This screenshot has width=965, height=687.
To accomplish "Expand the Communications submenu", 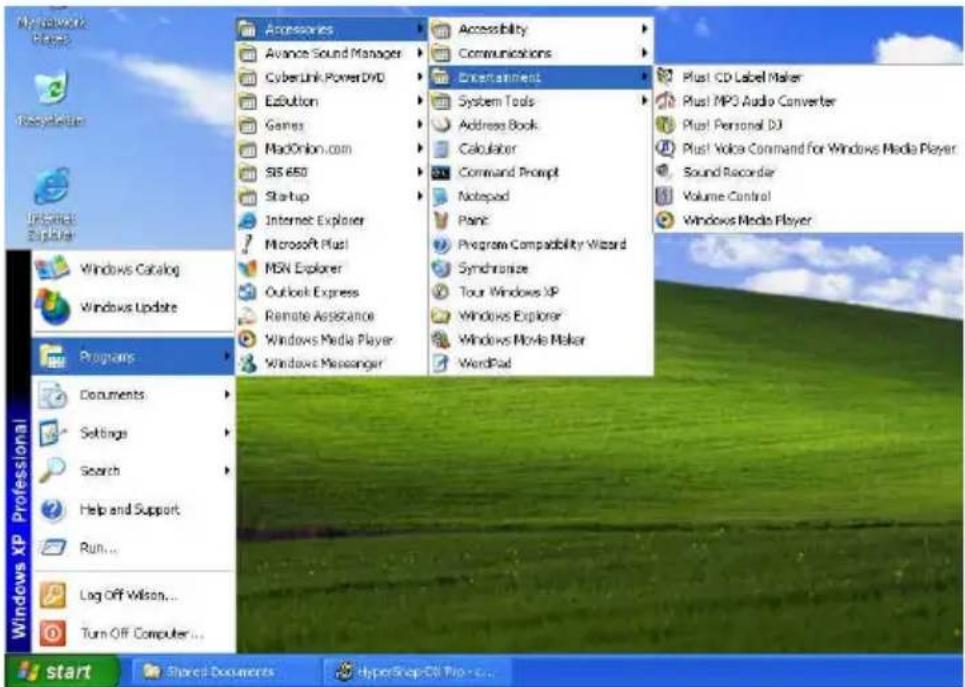I will [541, 53].
